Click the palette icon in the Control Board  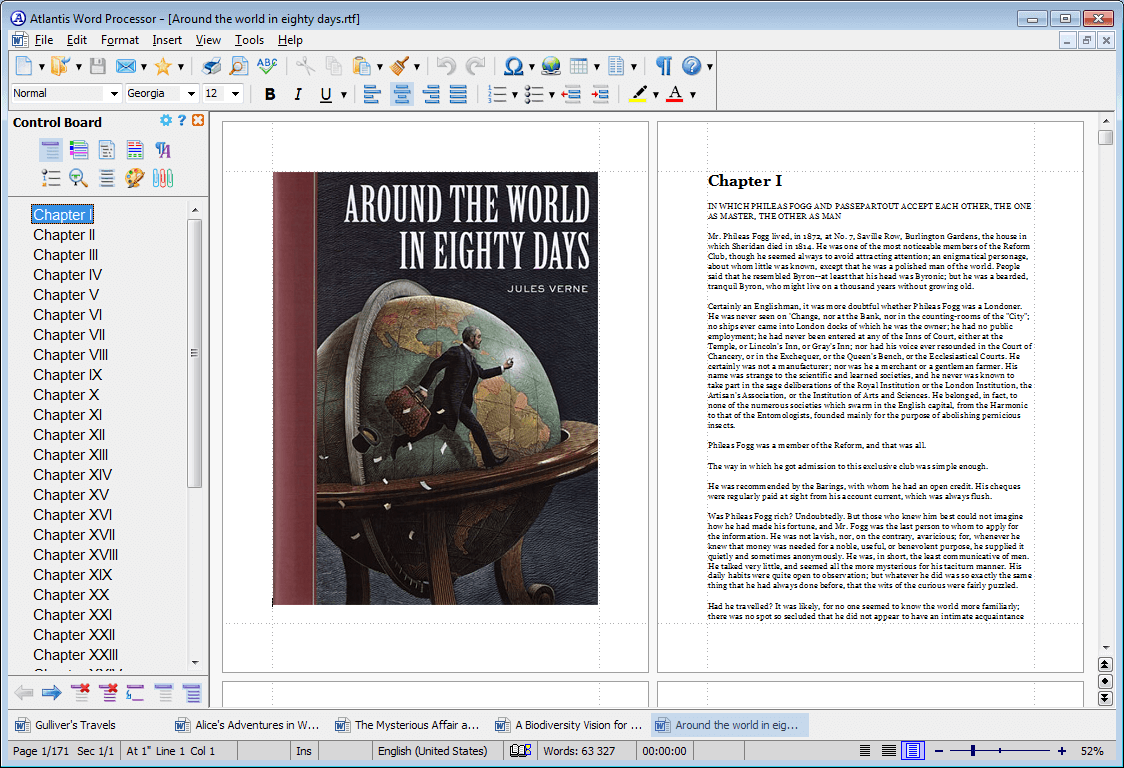134,178
